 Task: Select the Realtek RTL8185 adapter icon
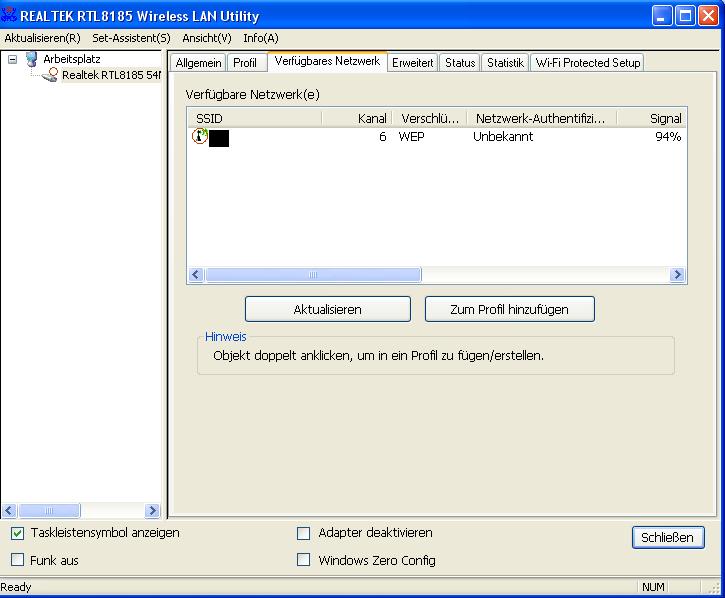click(x=50, y=75)
